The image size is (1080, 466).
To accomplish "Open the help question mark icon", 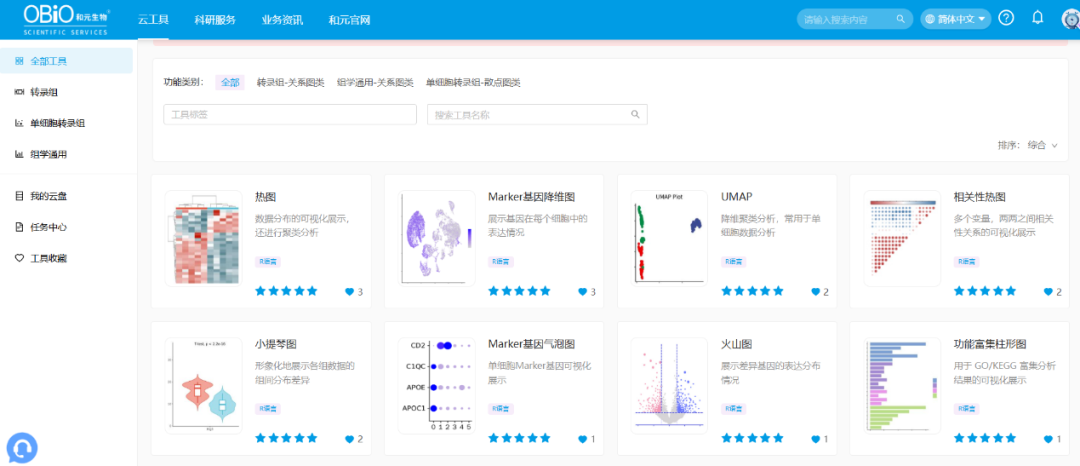I will [1006, 19].
